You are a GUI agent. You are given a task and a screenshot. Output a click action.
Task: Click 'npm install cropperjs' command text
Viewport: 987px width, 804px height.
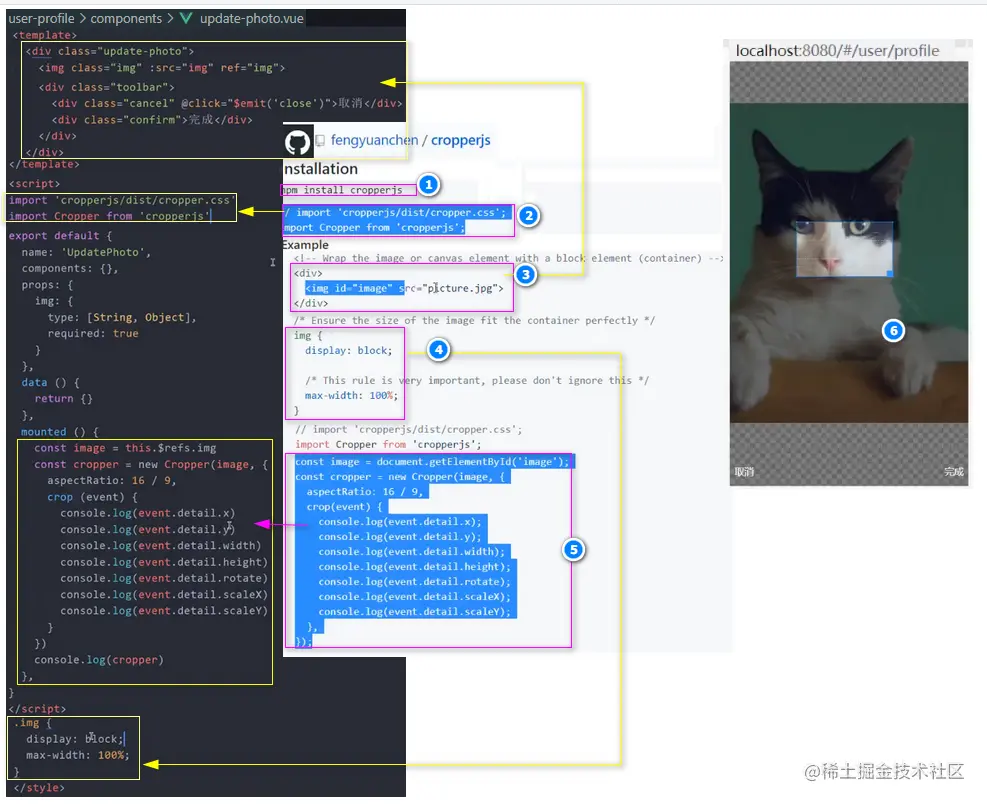coord(342,190)
